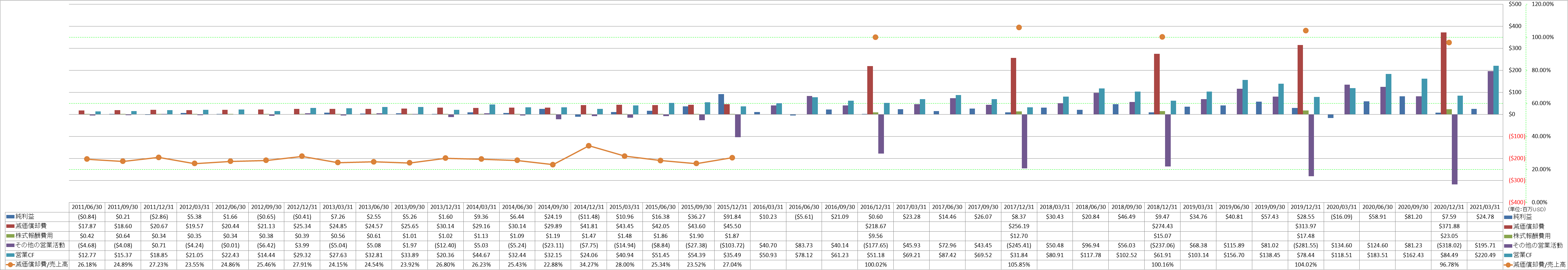Click the 2019/12/31 date header

click(x=1306, y=207)
